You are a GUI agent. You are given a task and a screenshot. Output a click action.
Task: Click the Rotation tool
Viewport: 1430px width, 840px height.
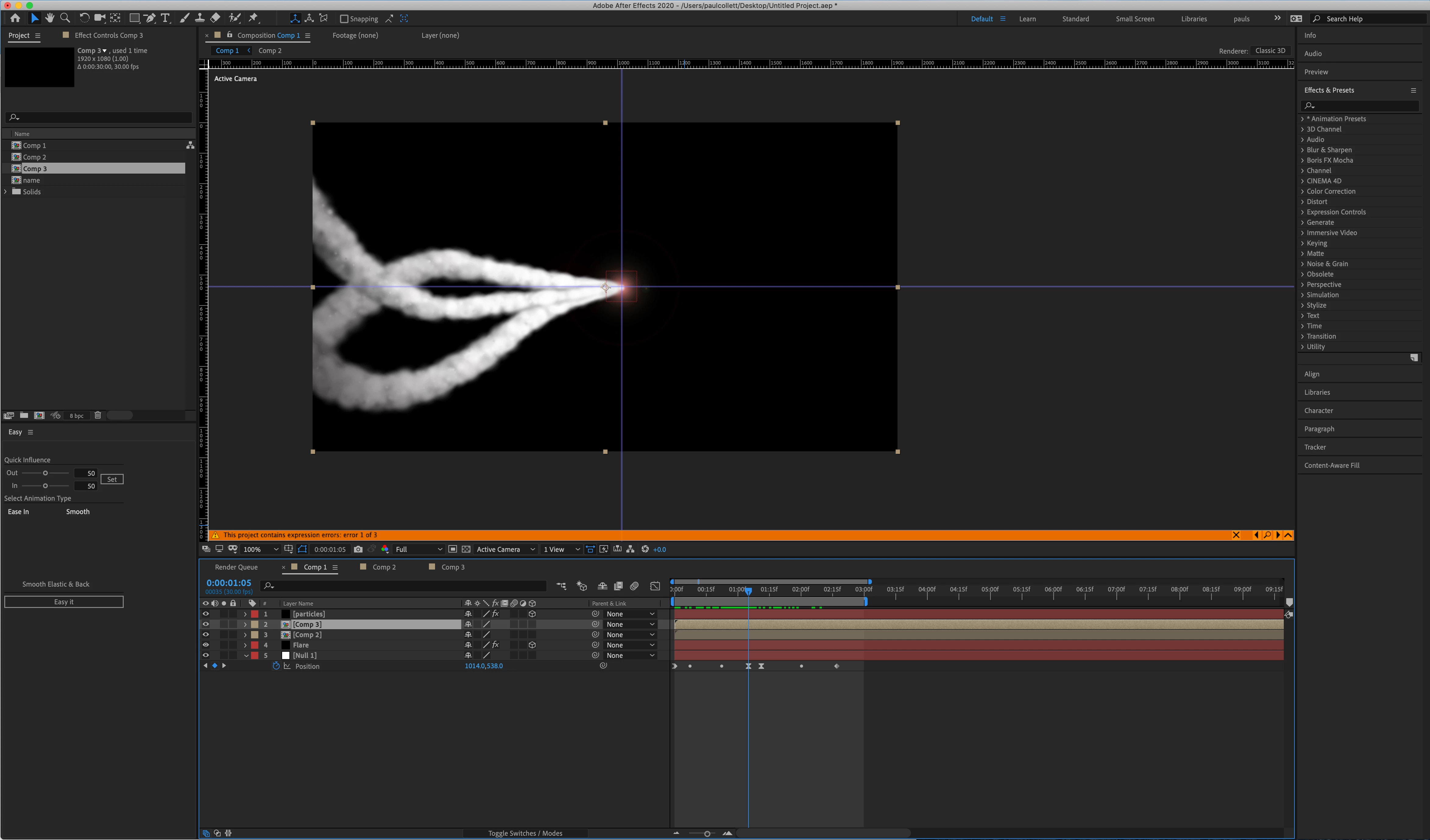tap(84, 18)
